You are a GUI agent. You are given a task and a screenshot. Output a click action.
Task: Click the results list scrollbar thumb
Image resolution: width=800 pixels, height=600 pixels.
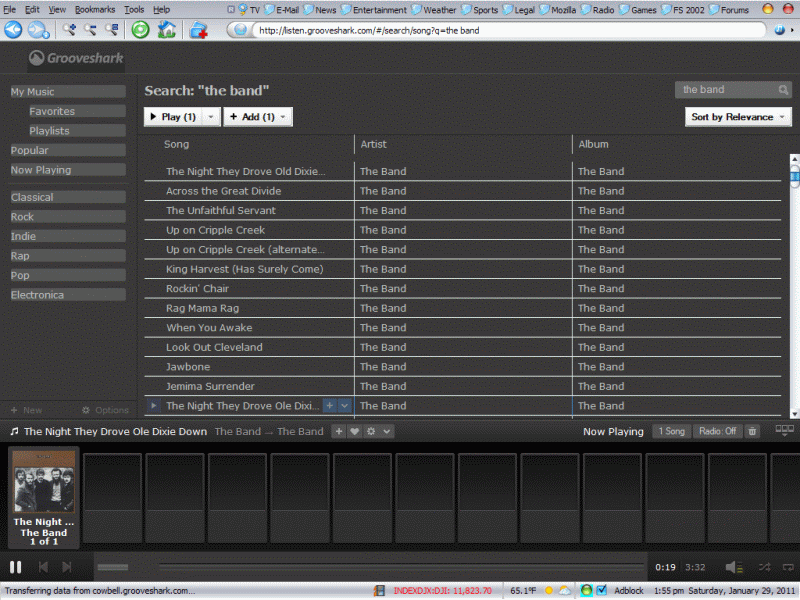pos(794,177)
